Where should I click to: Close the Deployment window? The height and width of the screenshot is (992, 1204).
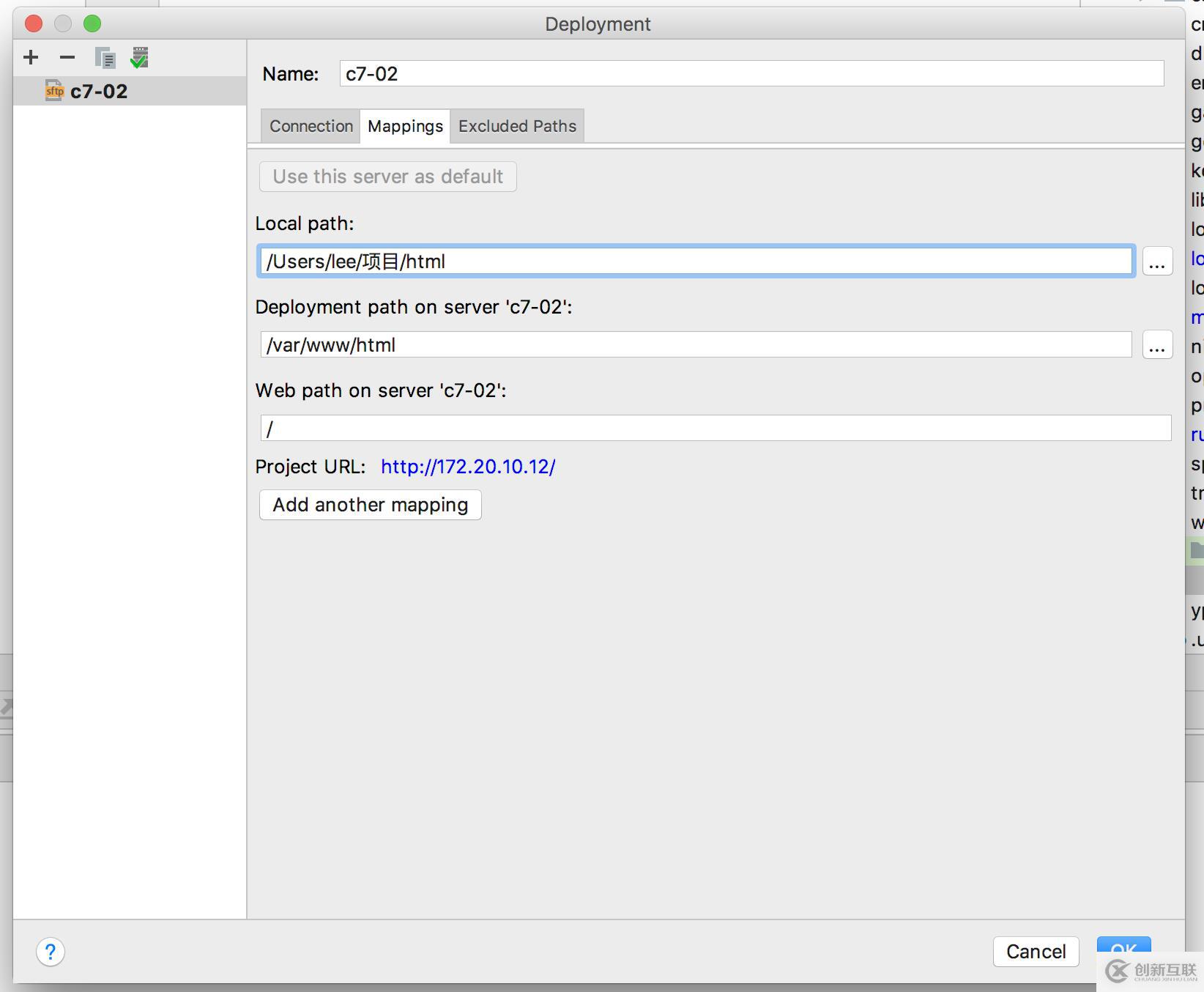pyautogui.click(x=34, y=23)
